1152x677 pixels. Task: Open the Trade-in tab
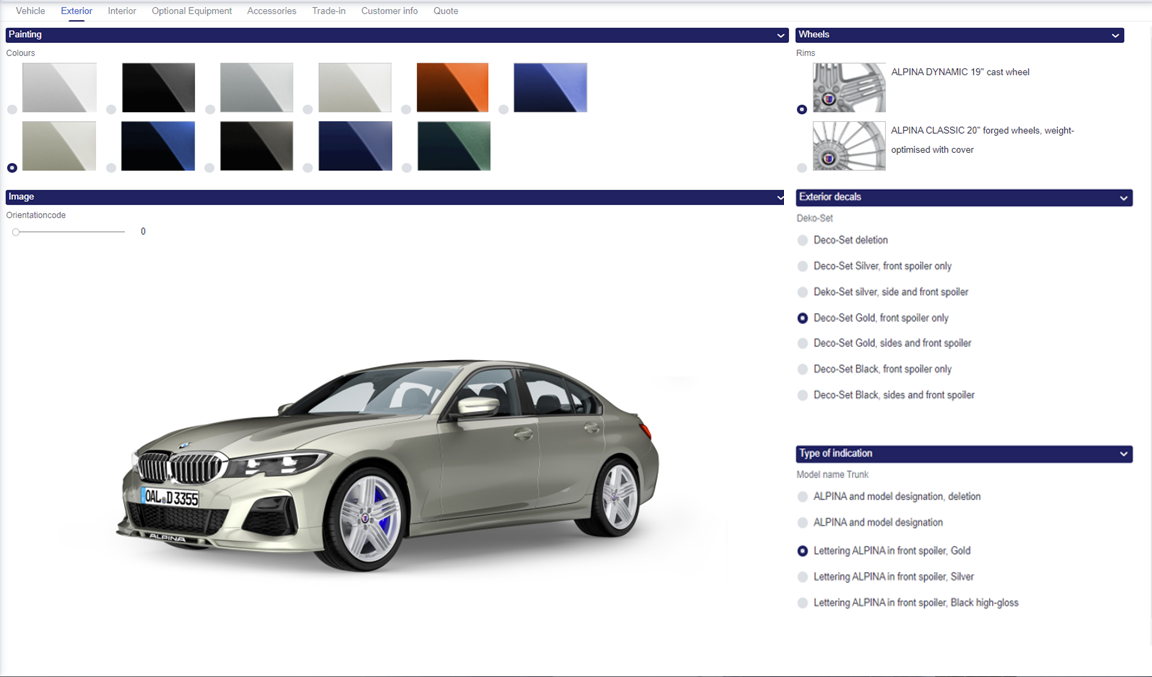328,11
